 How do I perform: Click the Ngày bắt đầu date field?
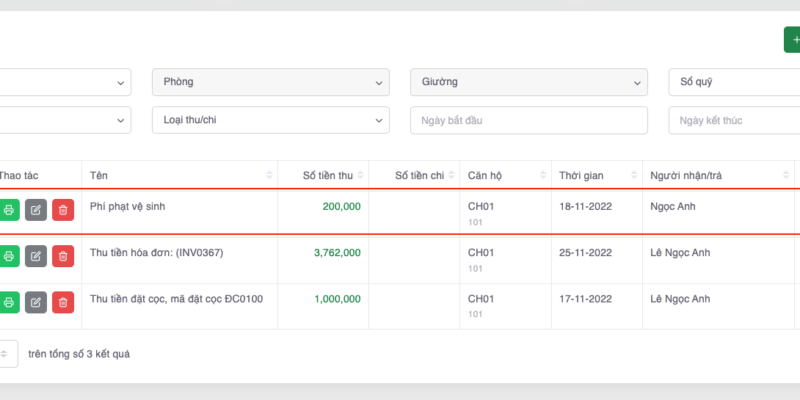(x=528, y=120)
